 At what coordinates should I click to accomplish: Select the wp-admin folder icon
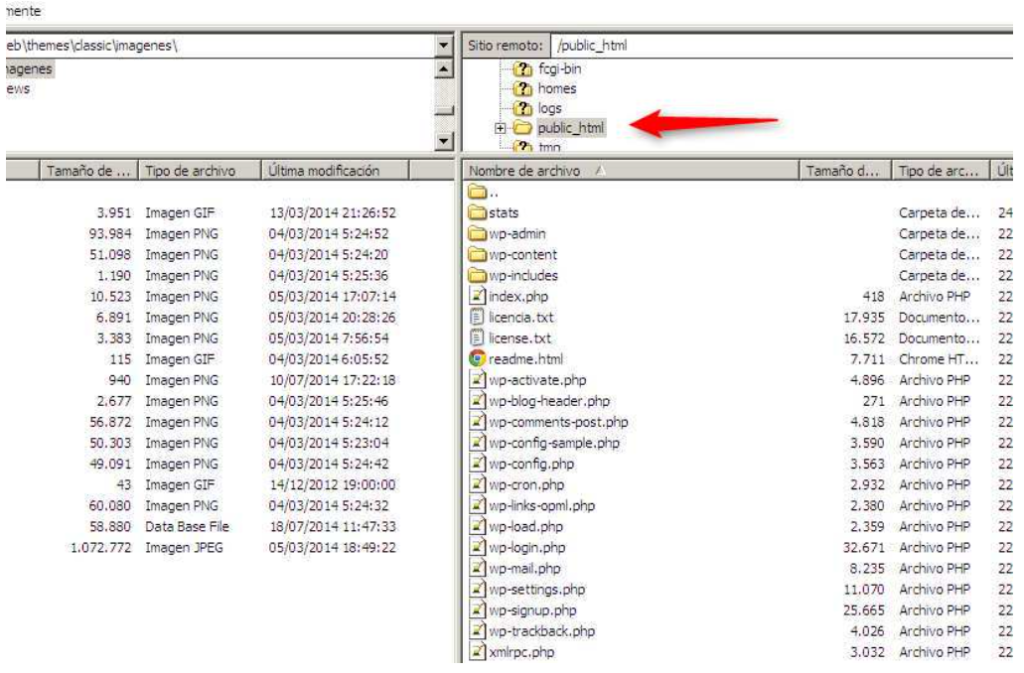point(477,234)
